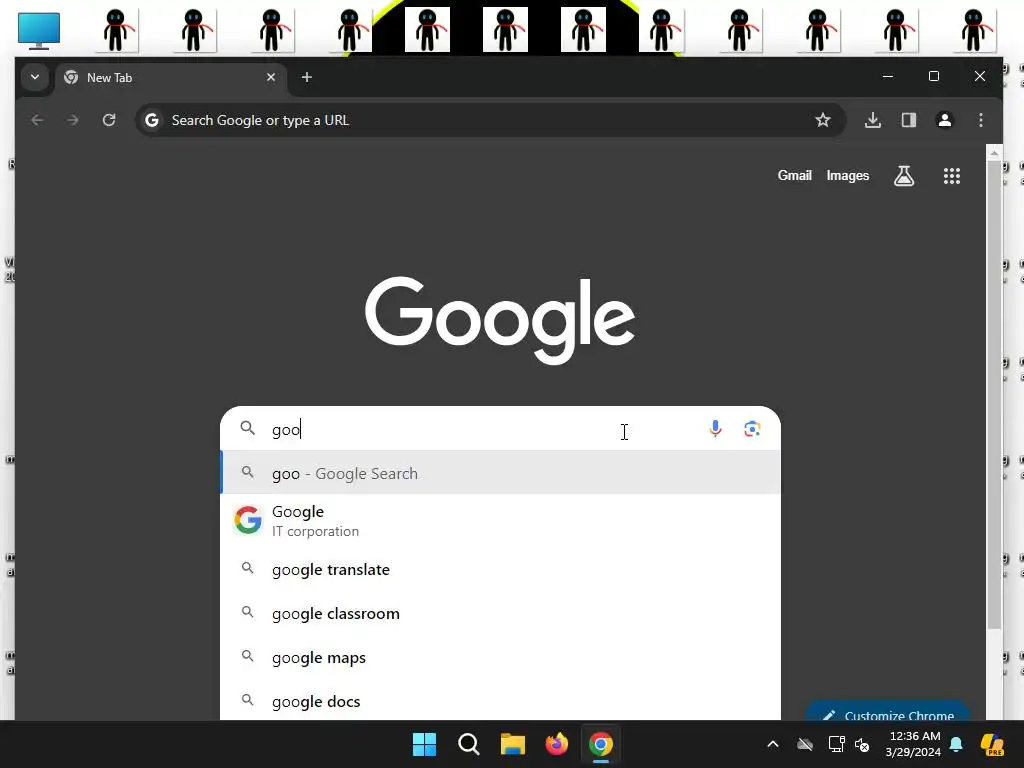1024x768 pixels.
Task: Show hidden system tray icons
Action: pyautogui.click(x=773, y=744)
